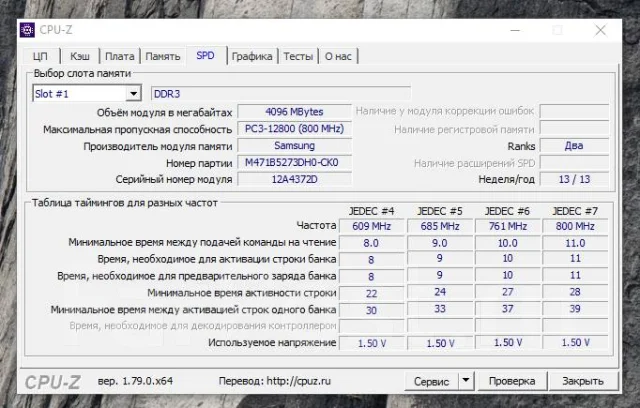Click the JEDEC #7 column header
640x408 pixels.
point(575,211)
